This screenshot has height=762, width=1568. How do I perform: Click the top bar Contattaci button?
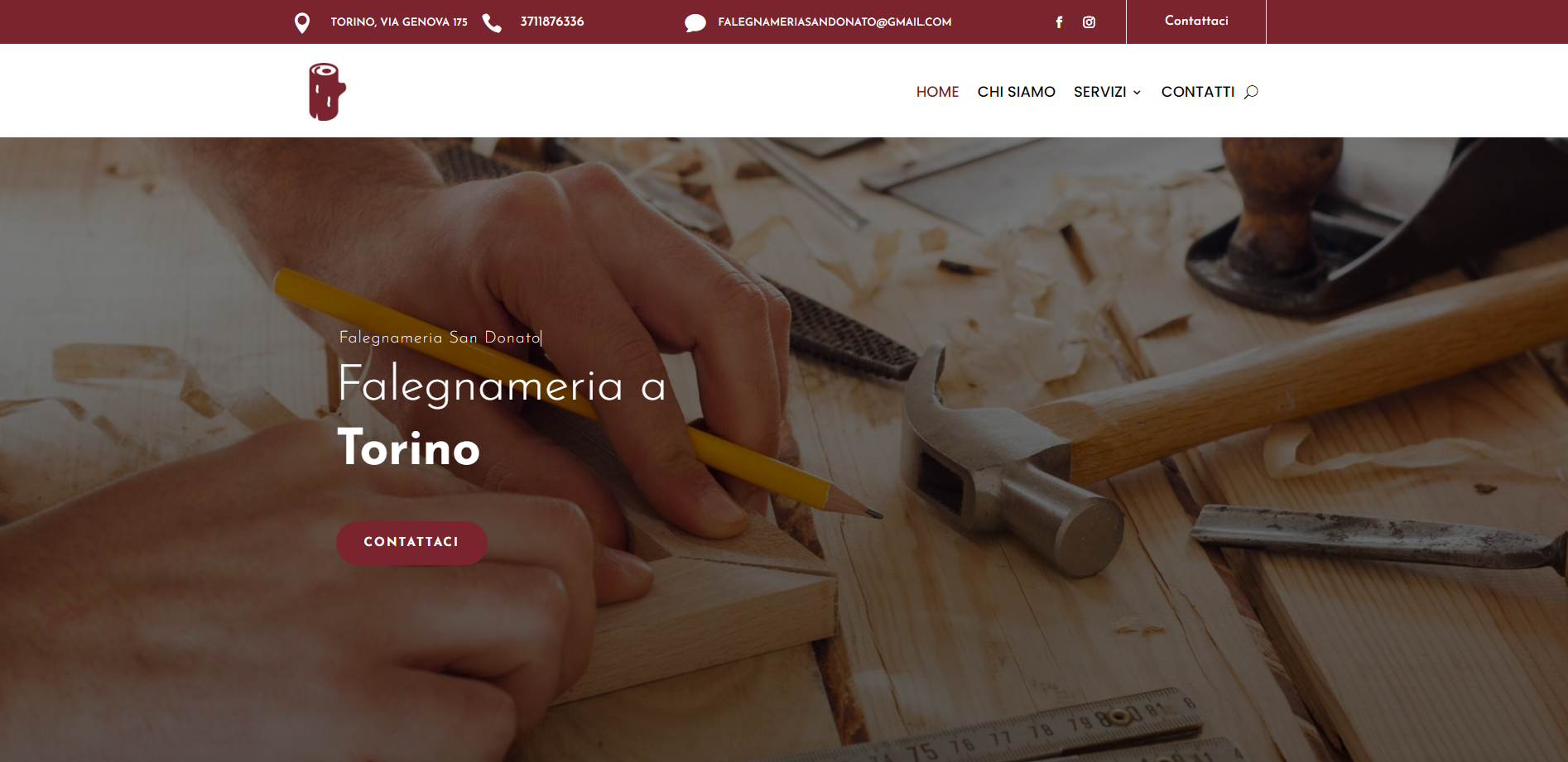(x=1196, y=22)
